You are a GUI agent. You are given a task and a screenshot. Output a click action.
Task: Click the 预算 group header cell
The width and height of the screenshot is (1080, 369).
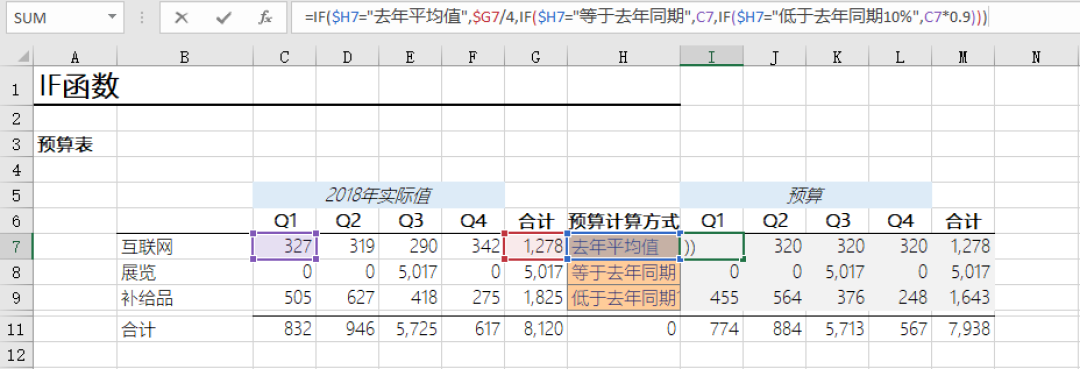[806, 196]
